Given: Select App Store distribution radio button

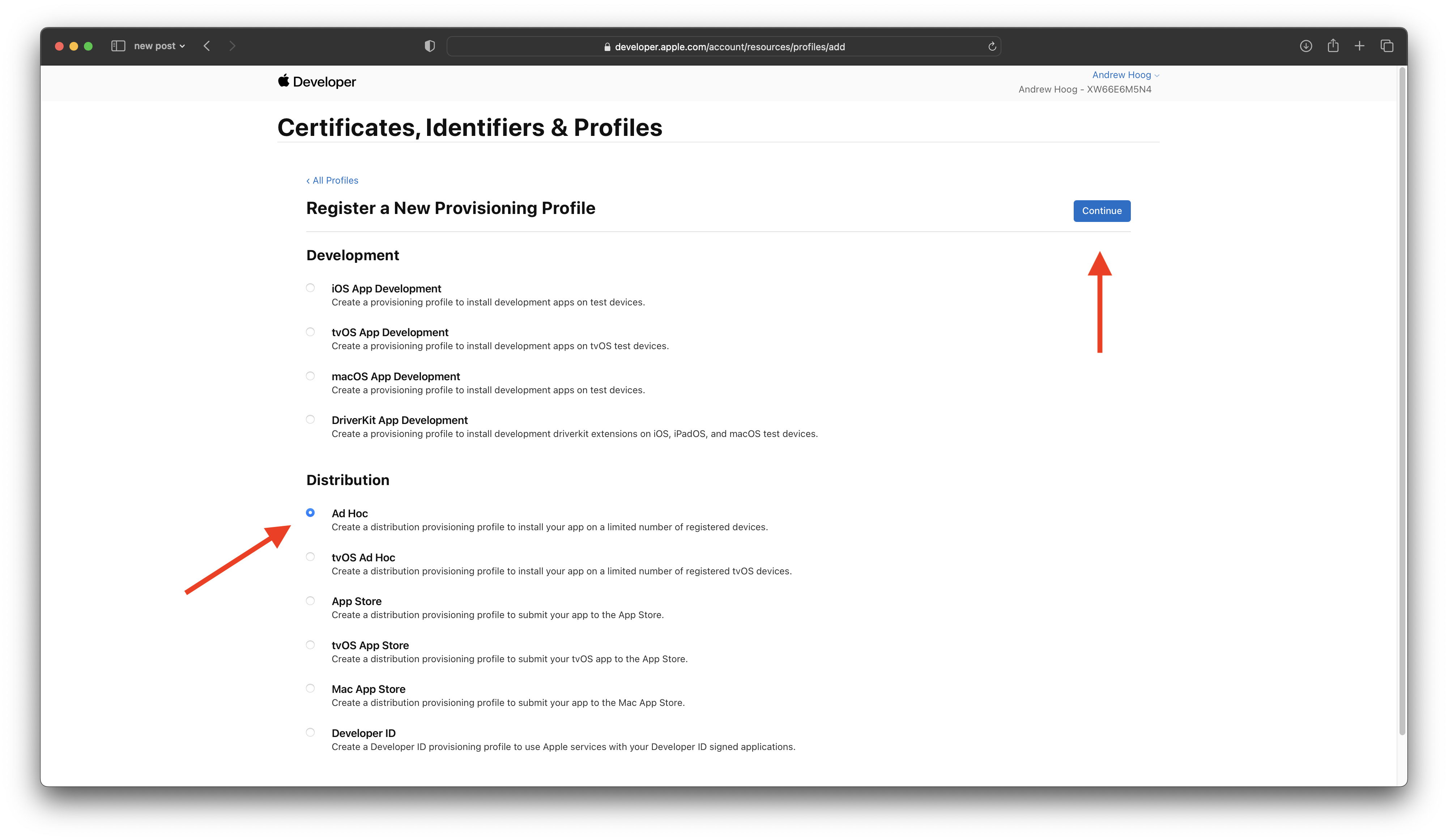Looking at the screenshot, I should click(x=310, y=601).
